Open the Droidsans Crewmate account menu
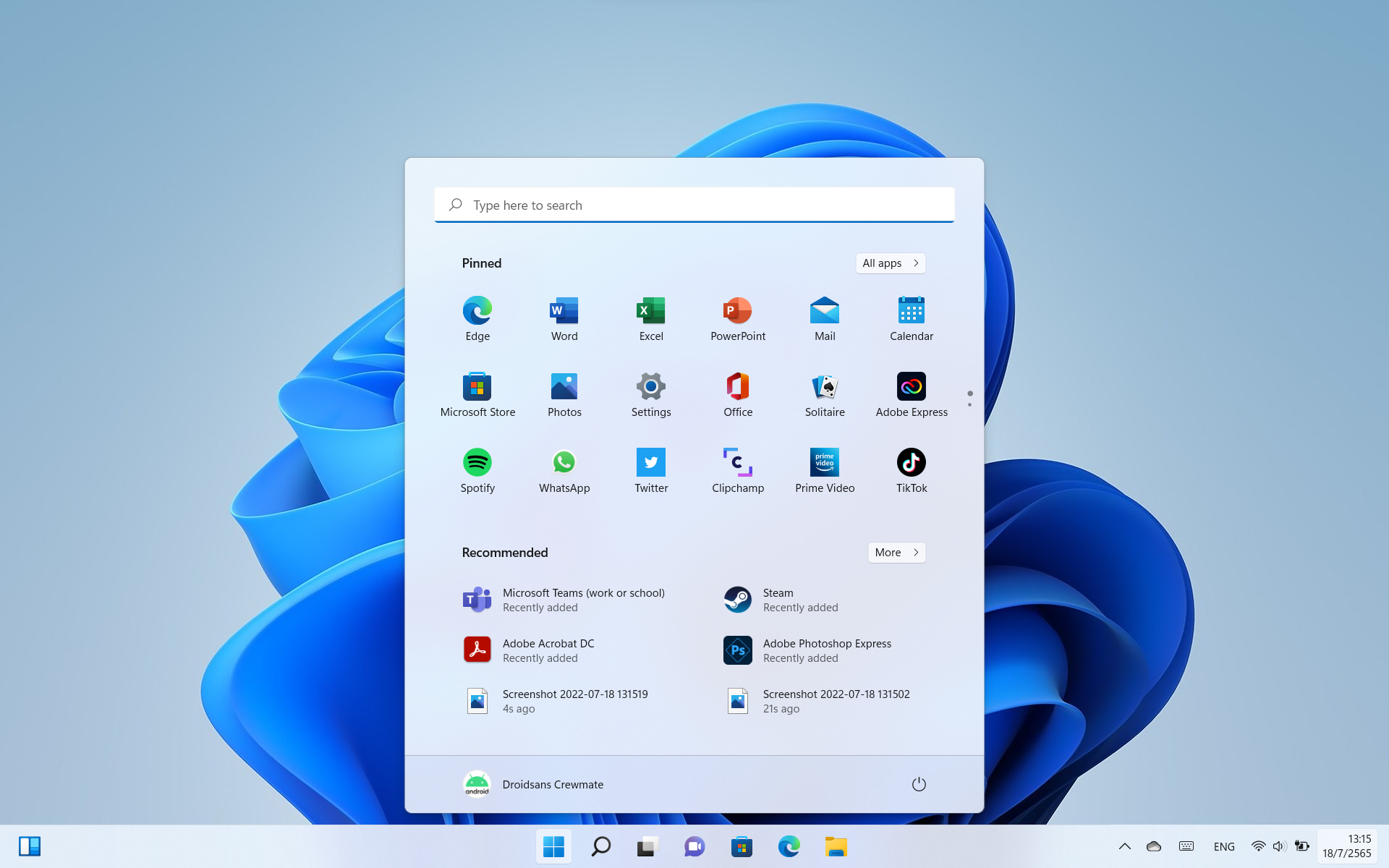Image resolution: width=1389 pixels, height=868 pixels. click(x=533, y=783)
